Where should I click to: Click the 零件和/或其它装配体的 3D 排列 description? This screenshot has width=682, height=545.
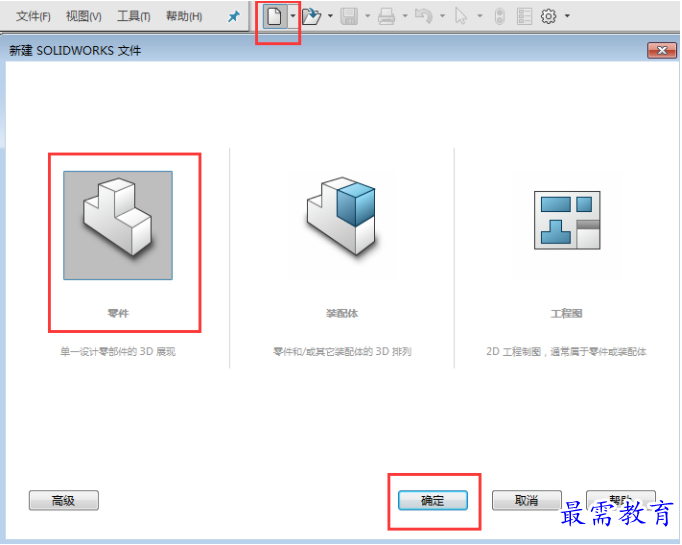coord(342,351)
